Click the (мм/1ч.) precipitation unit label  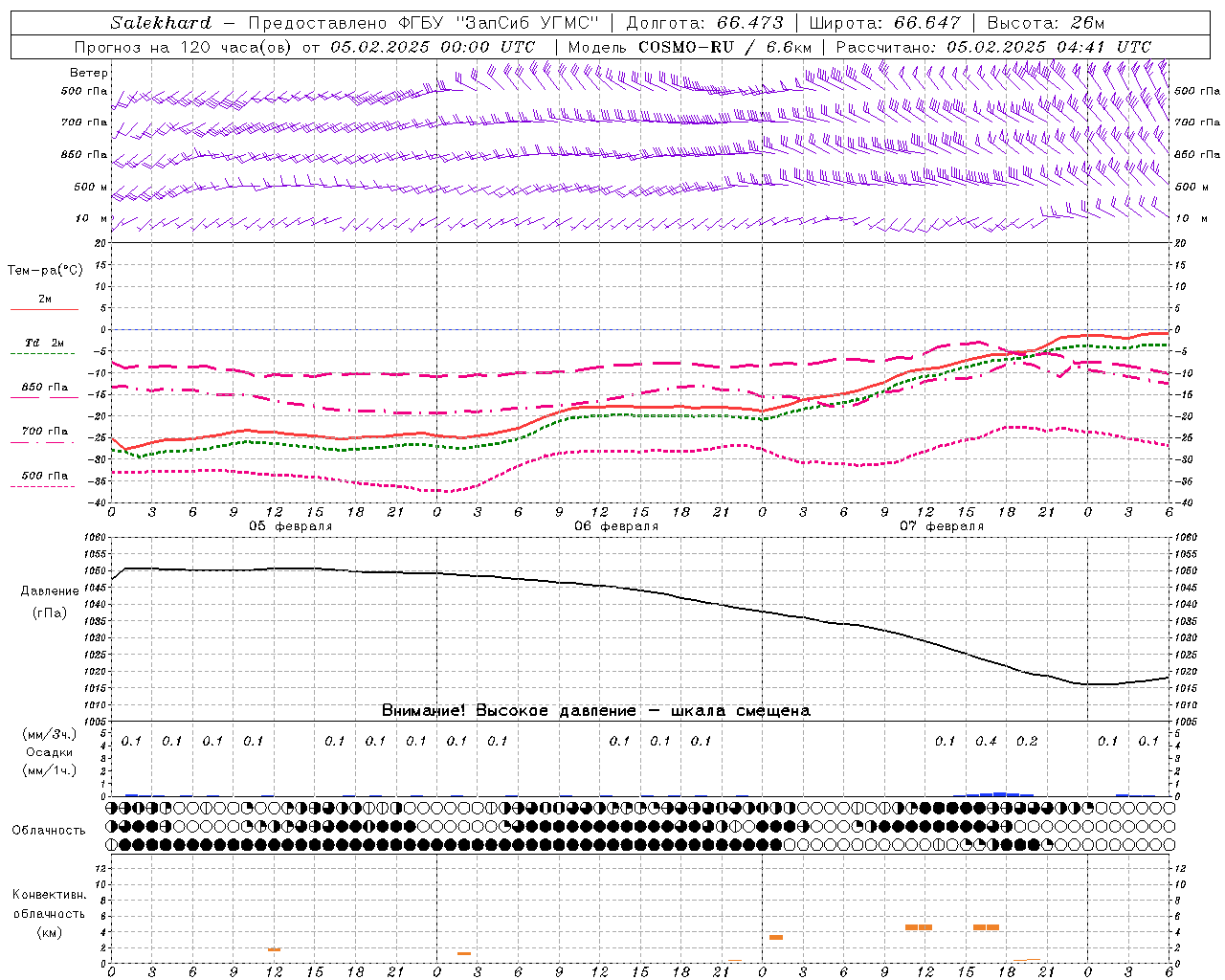point(50,770)
